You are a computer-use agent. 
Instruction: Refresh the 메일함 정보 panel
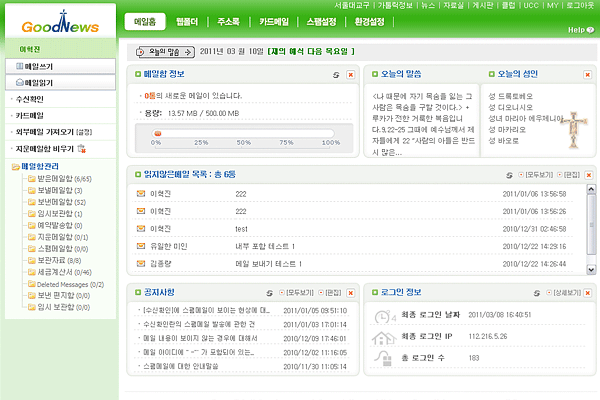point(336,75)
